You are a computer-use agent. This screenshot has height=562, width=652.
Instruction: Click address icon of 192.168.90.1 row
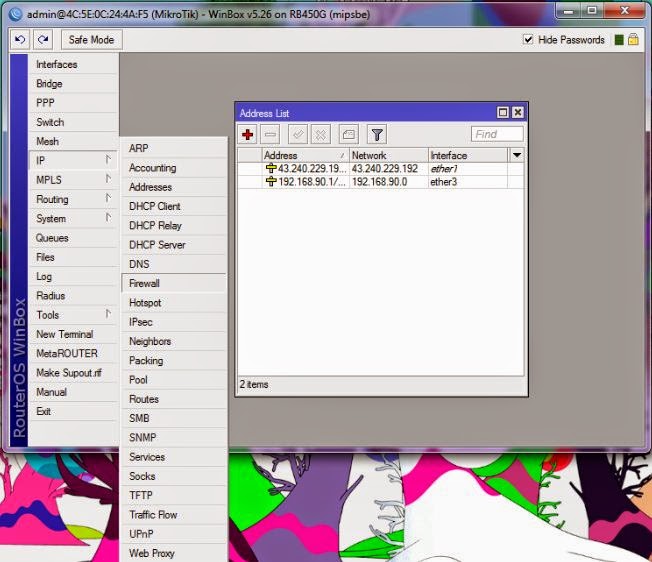pos(271,182)
